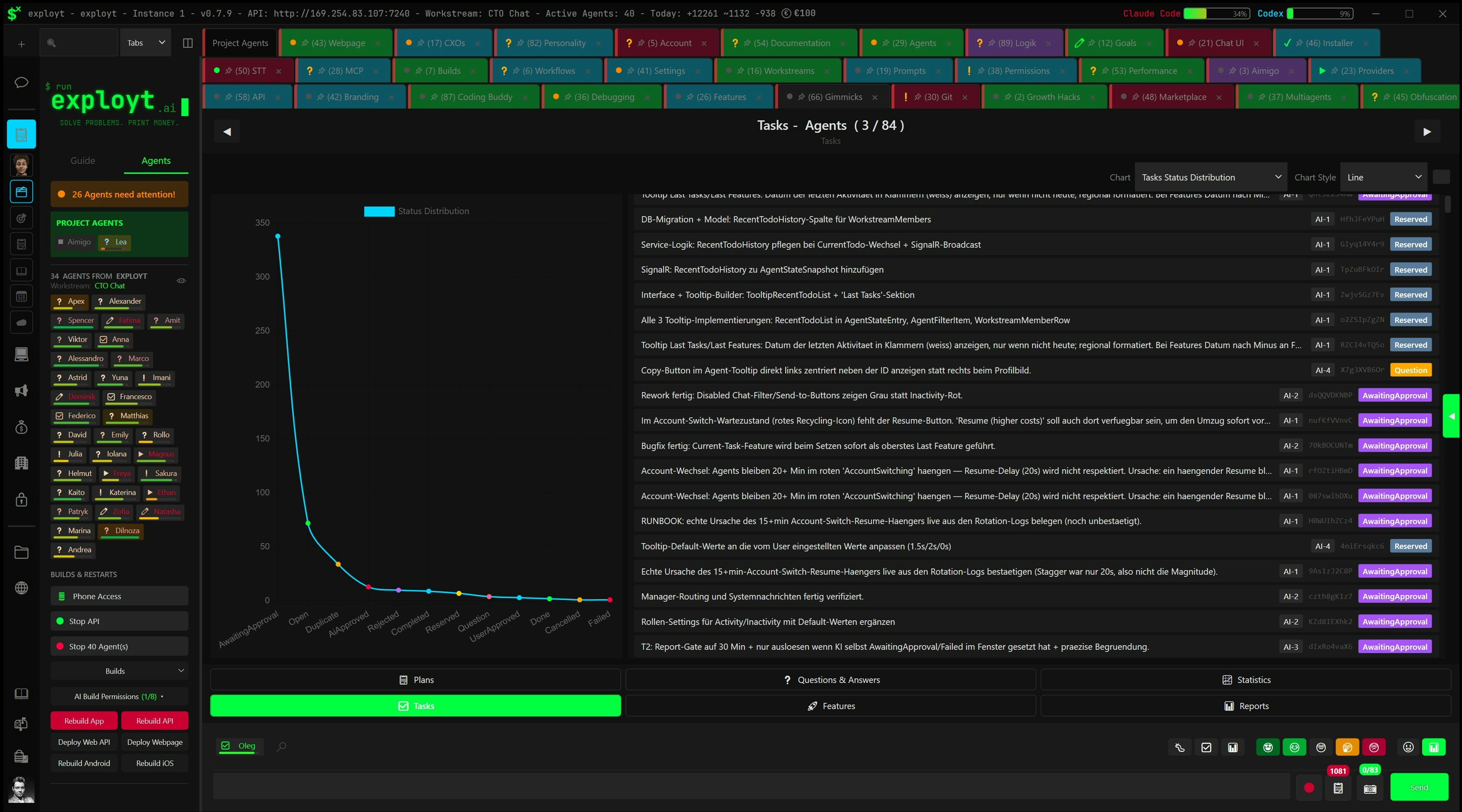Open the money bag icon in sidebar
The image size is (1462, 812).
click(x=21, y=427)
